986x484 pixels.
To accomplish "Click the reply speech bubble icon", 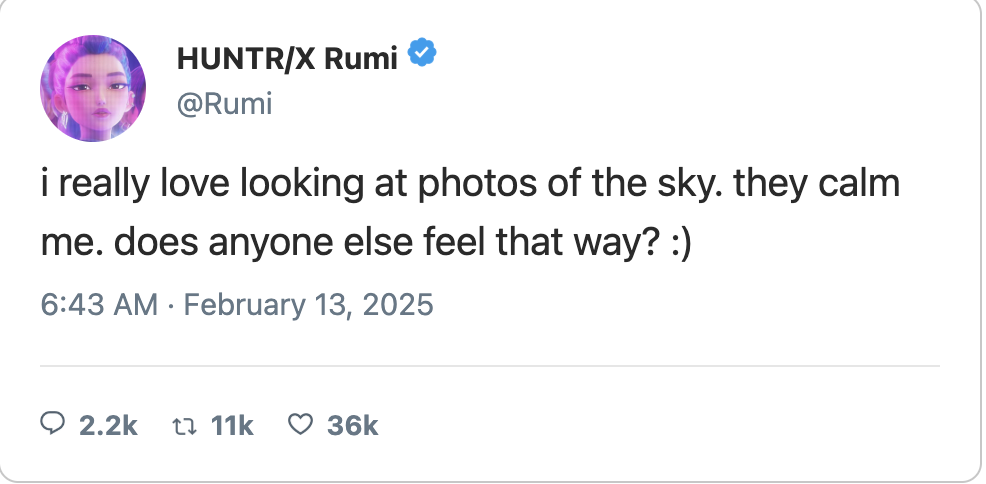I will click(52, 425).
